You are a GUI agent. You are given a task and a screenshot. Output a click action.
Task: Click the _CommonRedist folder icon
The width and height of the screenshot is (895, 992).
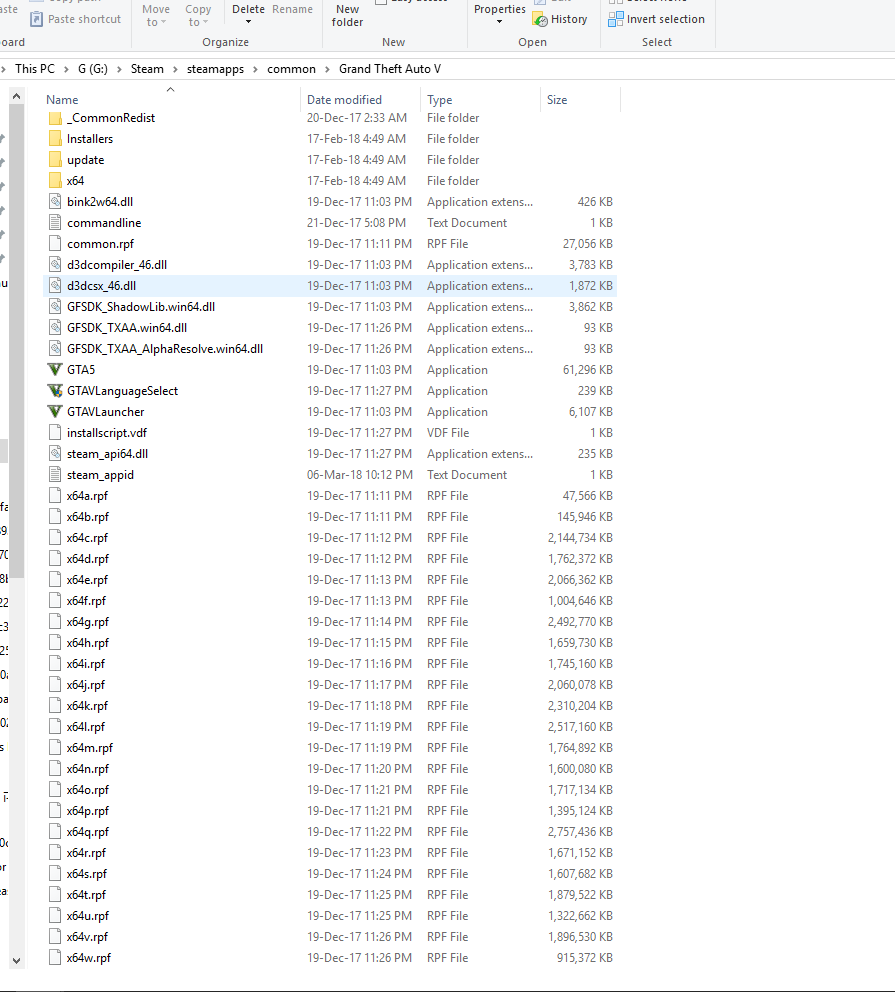(55, 118)
